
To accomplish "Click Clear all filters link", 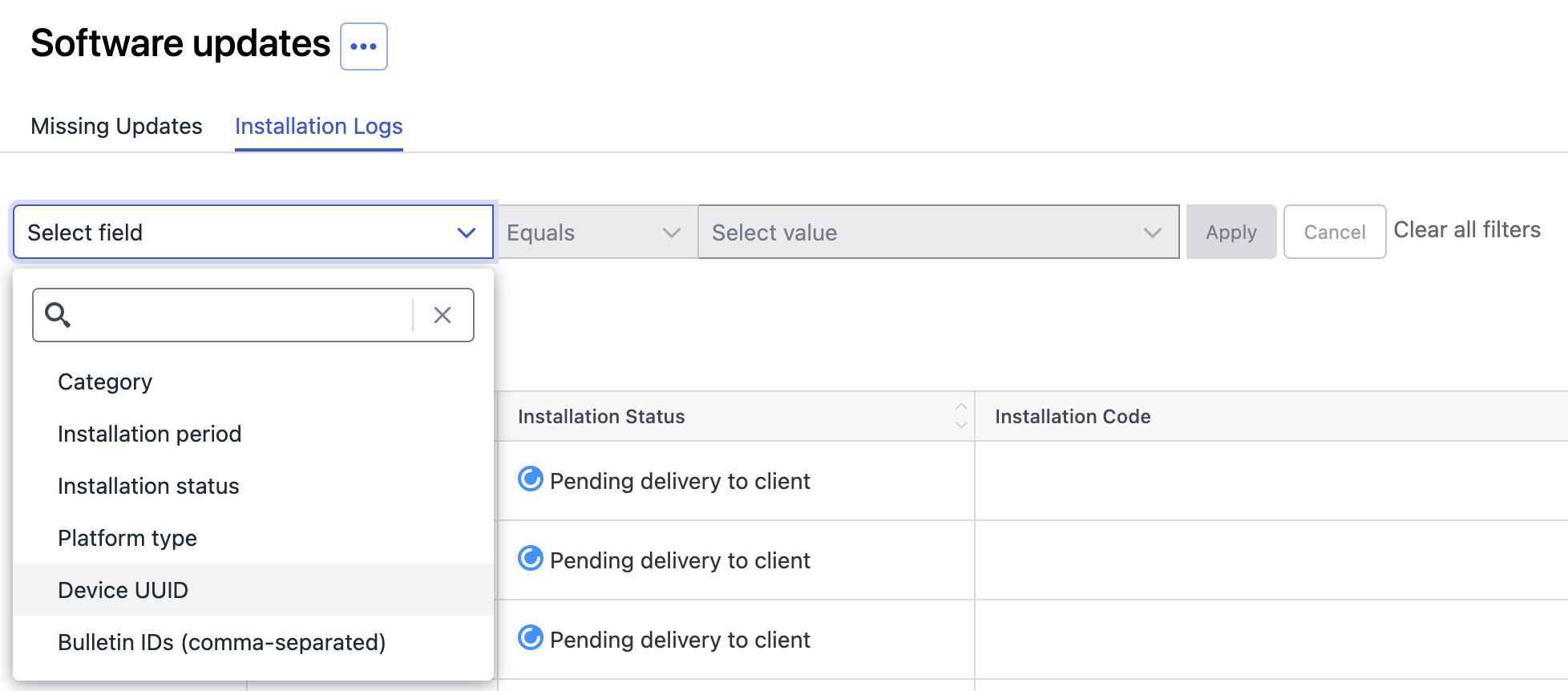I will coord(1467,230).
